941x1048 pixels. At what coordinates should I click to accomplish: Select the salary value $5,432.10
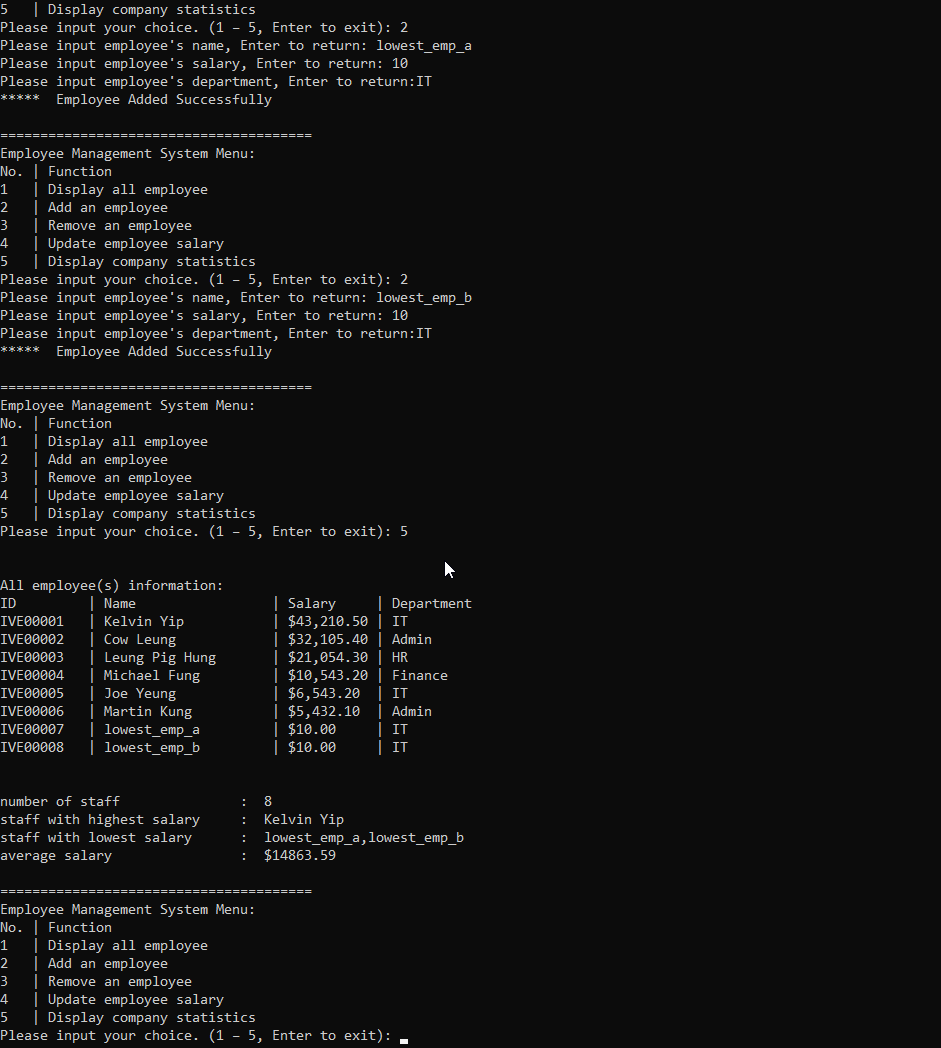[x=324, y=712]
